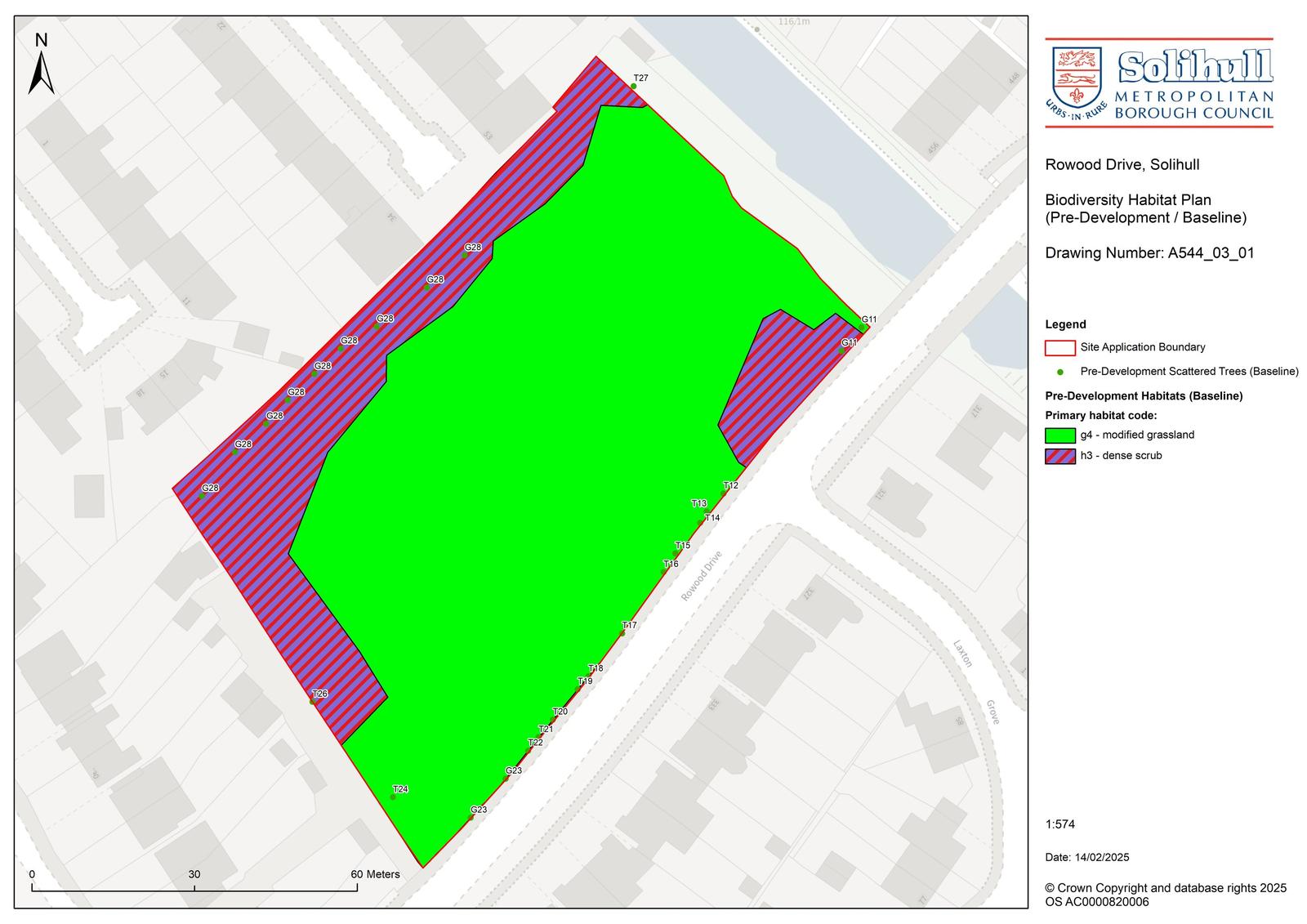Select the T15 tree marker

(676, 553)
